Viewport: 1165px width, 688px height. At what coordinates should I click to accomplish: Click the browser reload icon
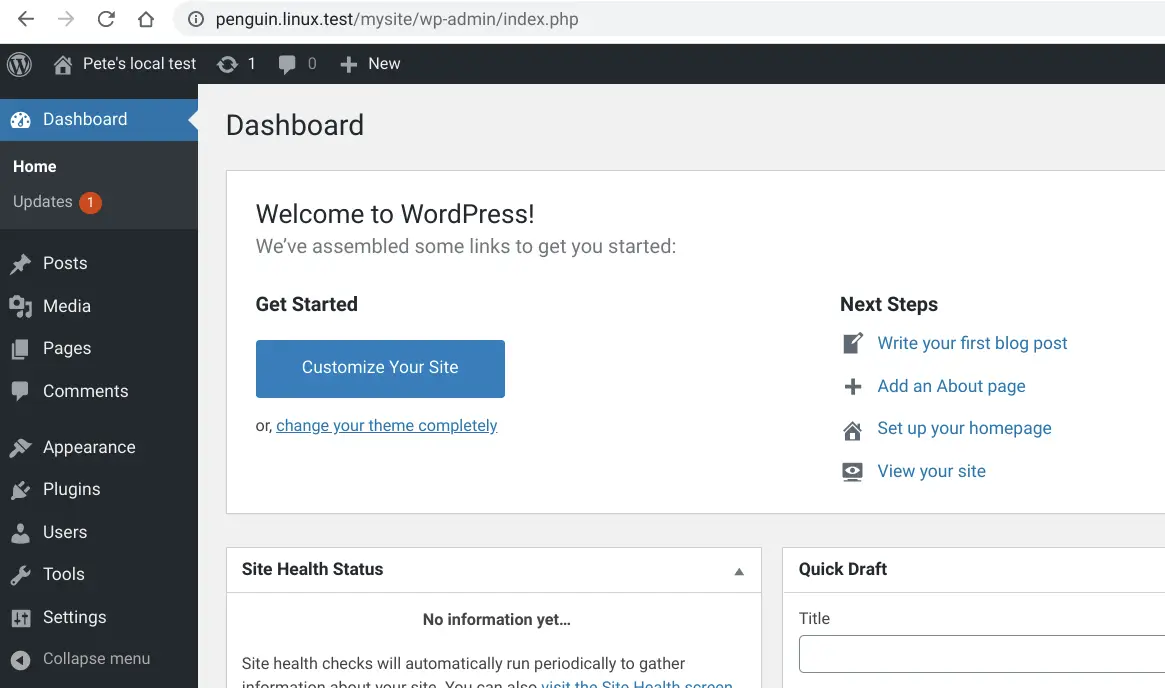106,19
